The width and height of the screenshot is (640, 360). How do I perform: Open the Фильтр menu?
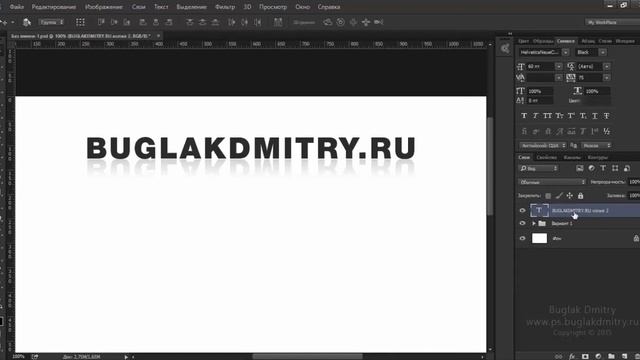click(x=225, y=7)
